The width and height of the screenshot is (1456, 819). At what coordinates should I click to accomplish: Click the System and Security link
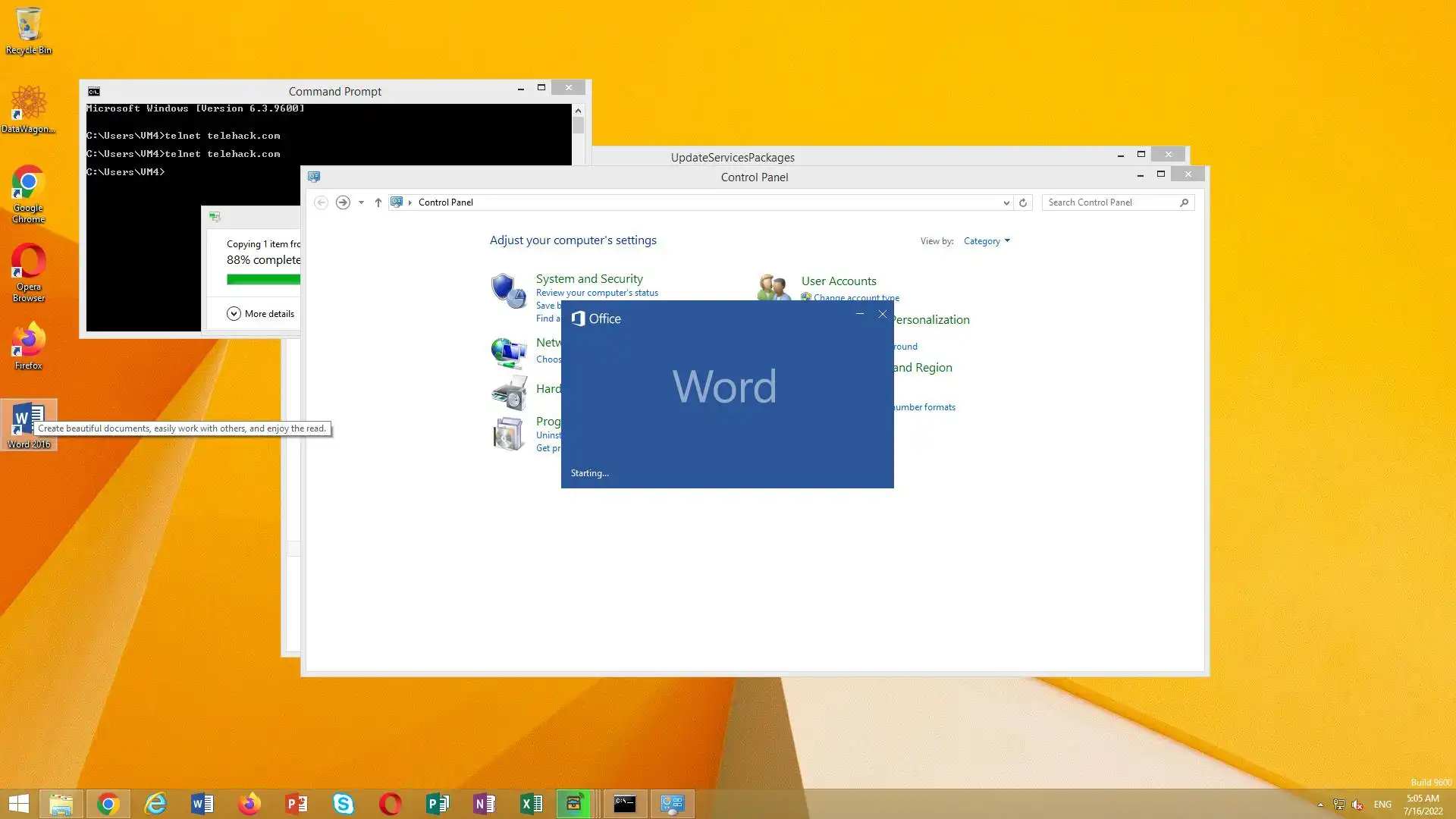(x=588, y=279)
